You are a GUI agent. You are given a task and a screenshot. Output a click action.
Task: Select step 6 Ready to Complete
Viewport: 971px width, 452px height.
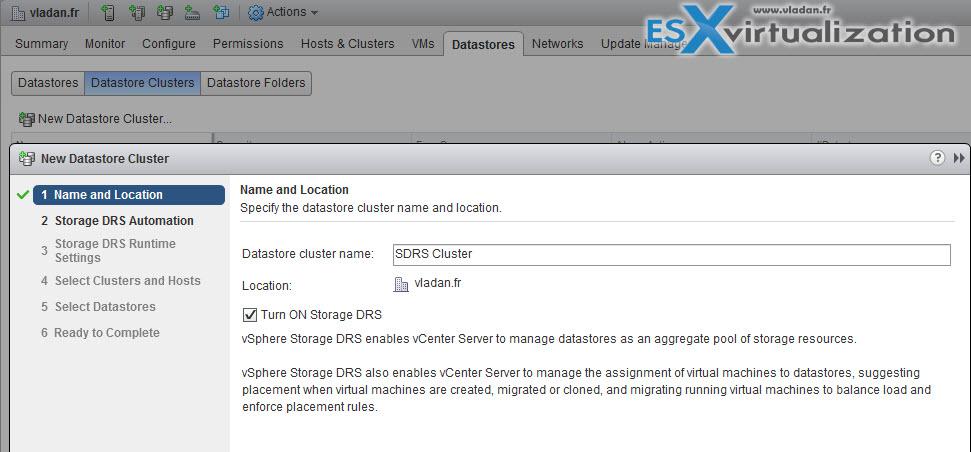[x=100, y=332]
